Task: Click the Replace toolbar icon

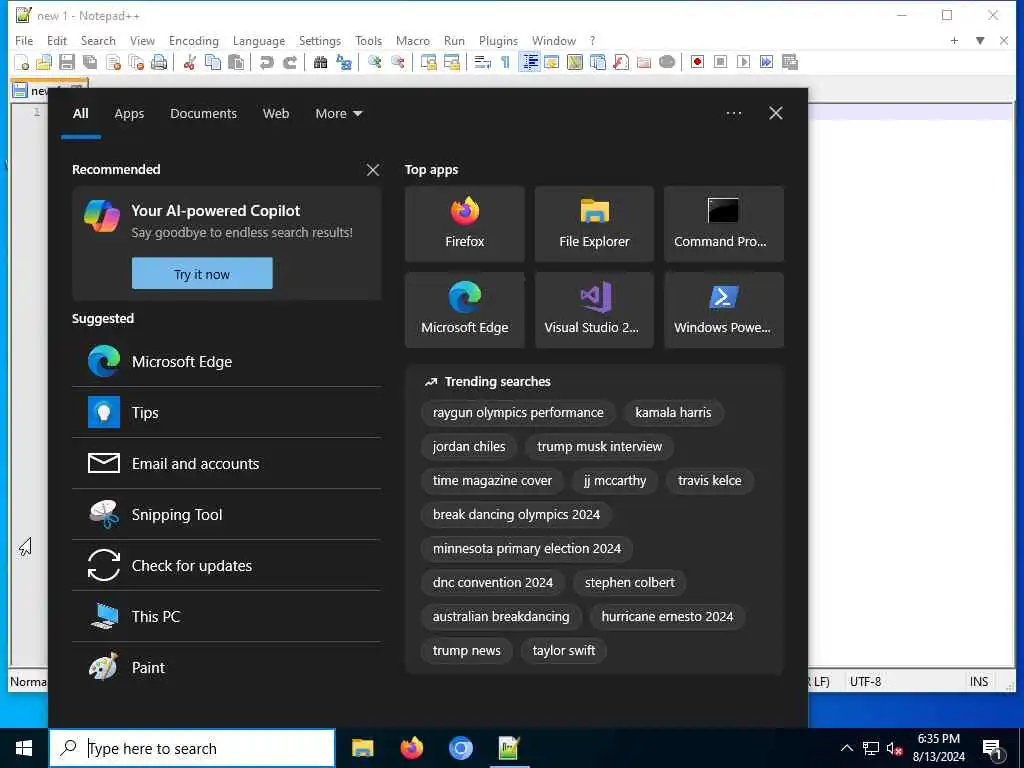Action: 344,62
